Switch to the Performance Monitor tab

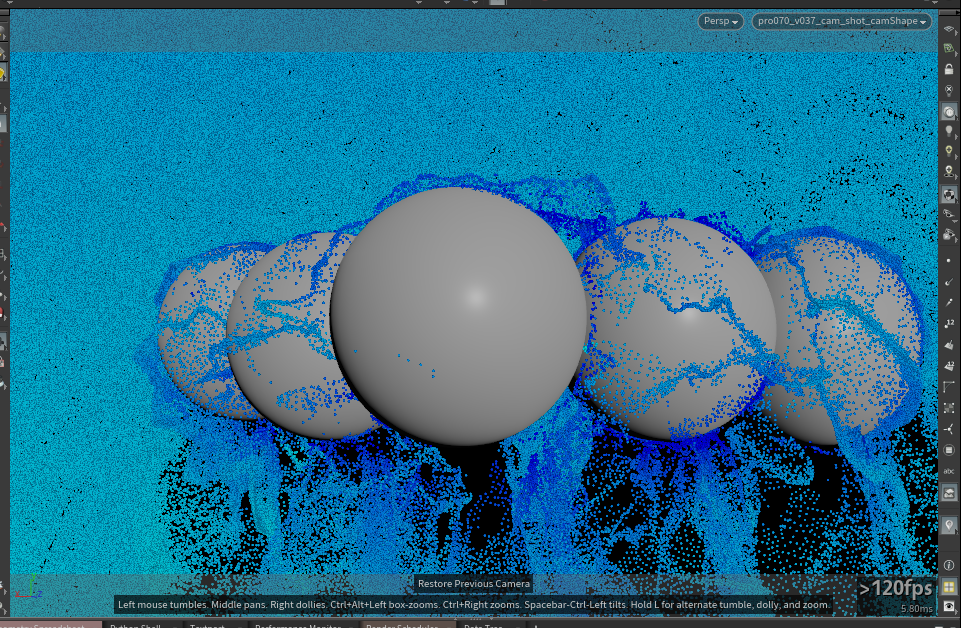298,625
